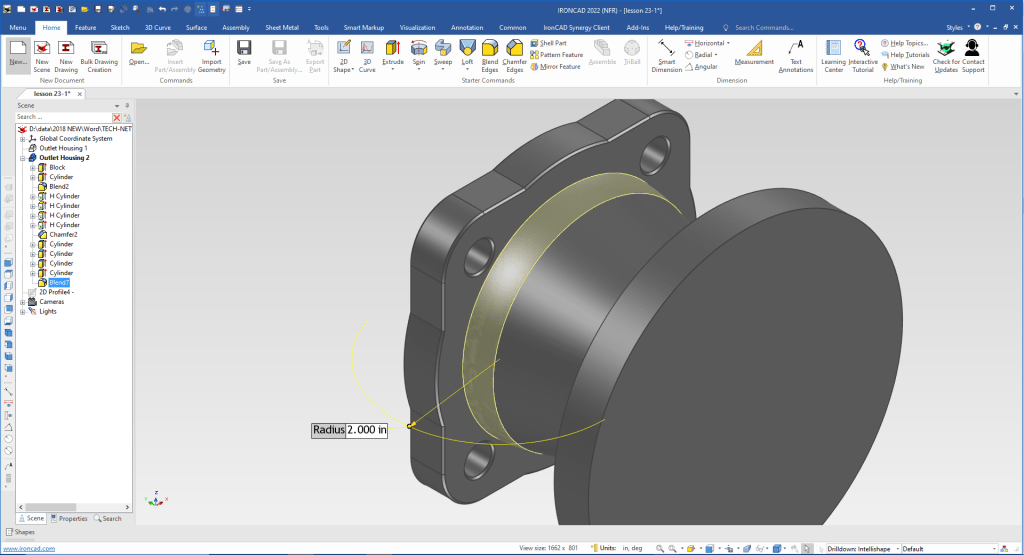1024x555 pixels.
Task: Open the Horizontal dimension dropdown
Action: click(x=728, y=43)
